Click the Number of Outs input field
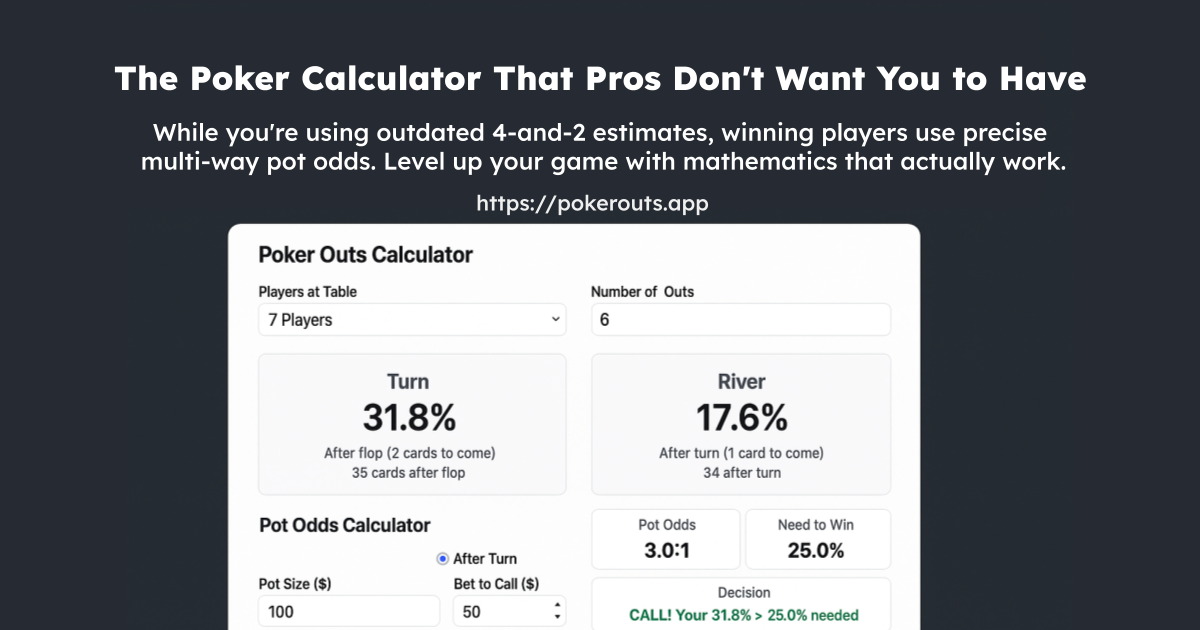The width and height of the screenshot is (1200, 630). click(740, 319)
